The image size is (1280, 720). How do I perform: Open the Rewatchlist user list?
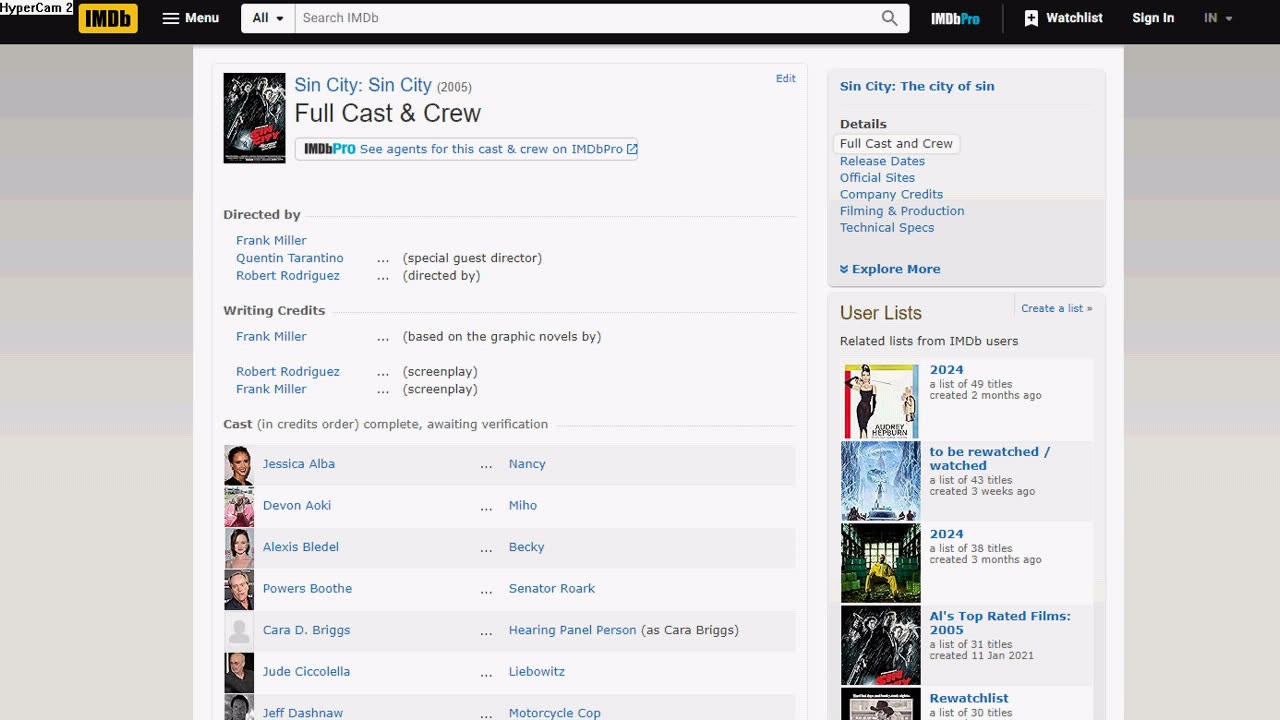(969, 698)
